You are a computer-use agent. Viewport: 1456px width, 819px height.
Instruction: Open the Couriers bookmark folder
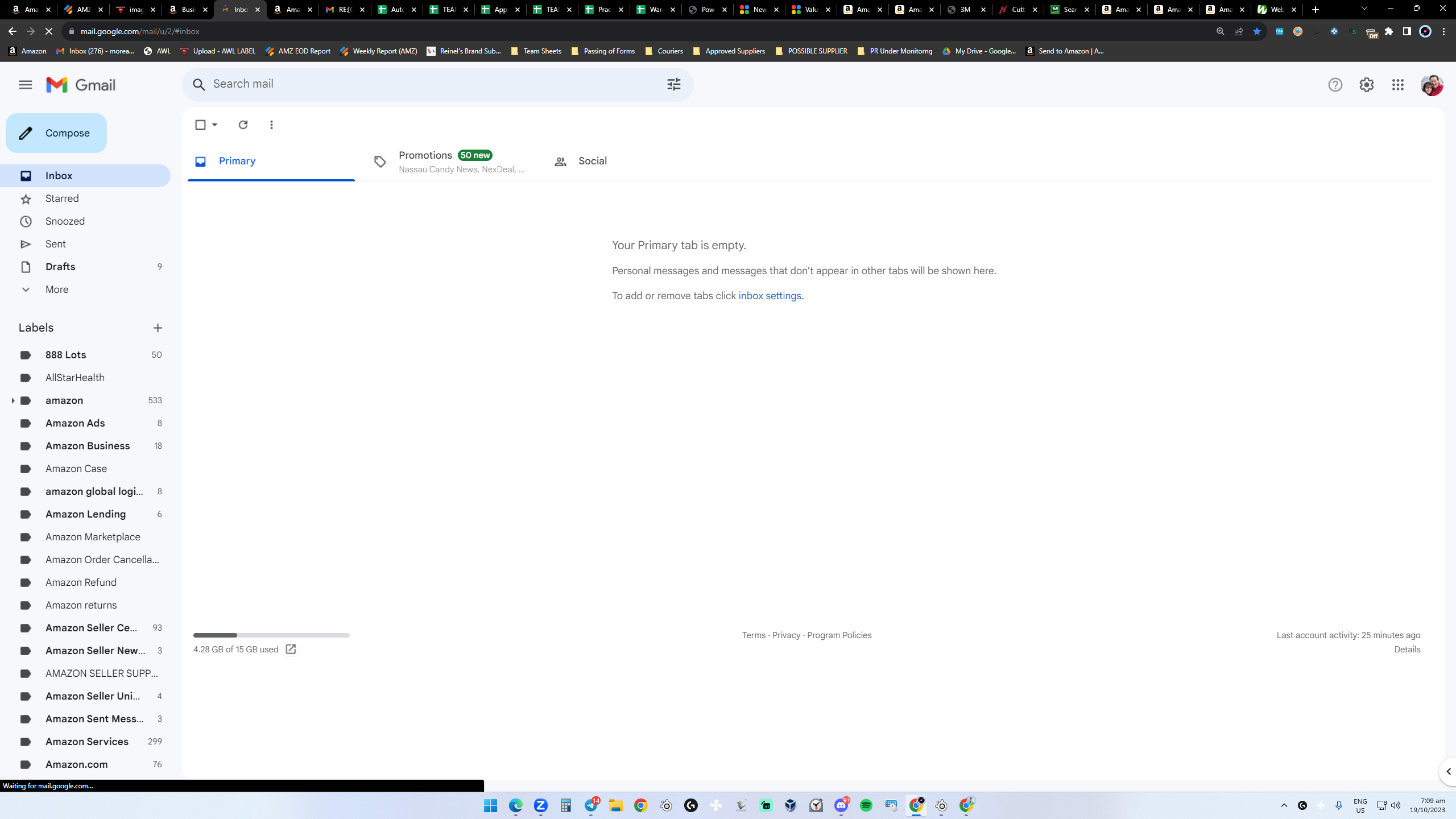click(x=664, y=51)
